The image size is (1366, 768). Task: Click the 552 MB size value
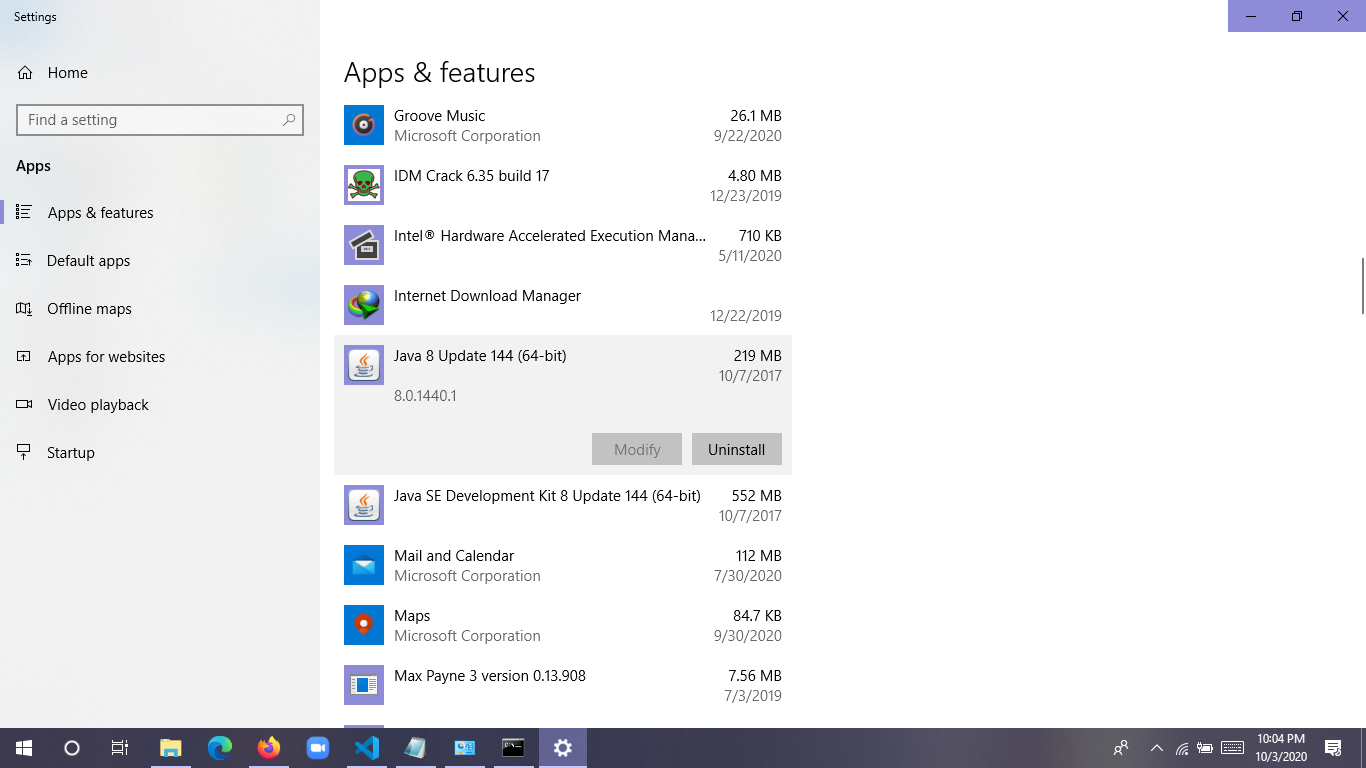[x=757, y=496]
